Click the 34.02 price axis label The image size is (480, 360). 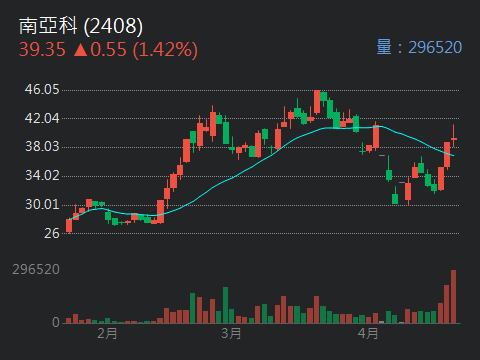42,175
